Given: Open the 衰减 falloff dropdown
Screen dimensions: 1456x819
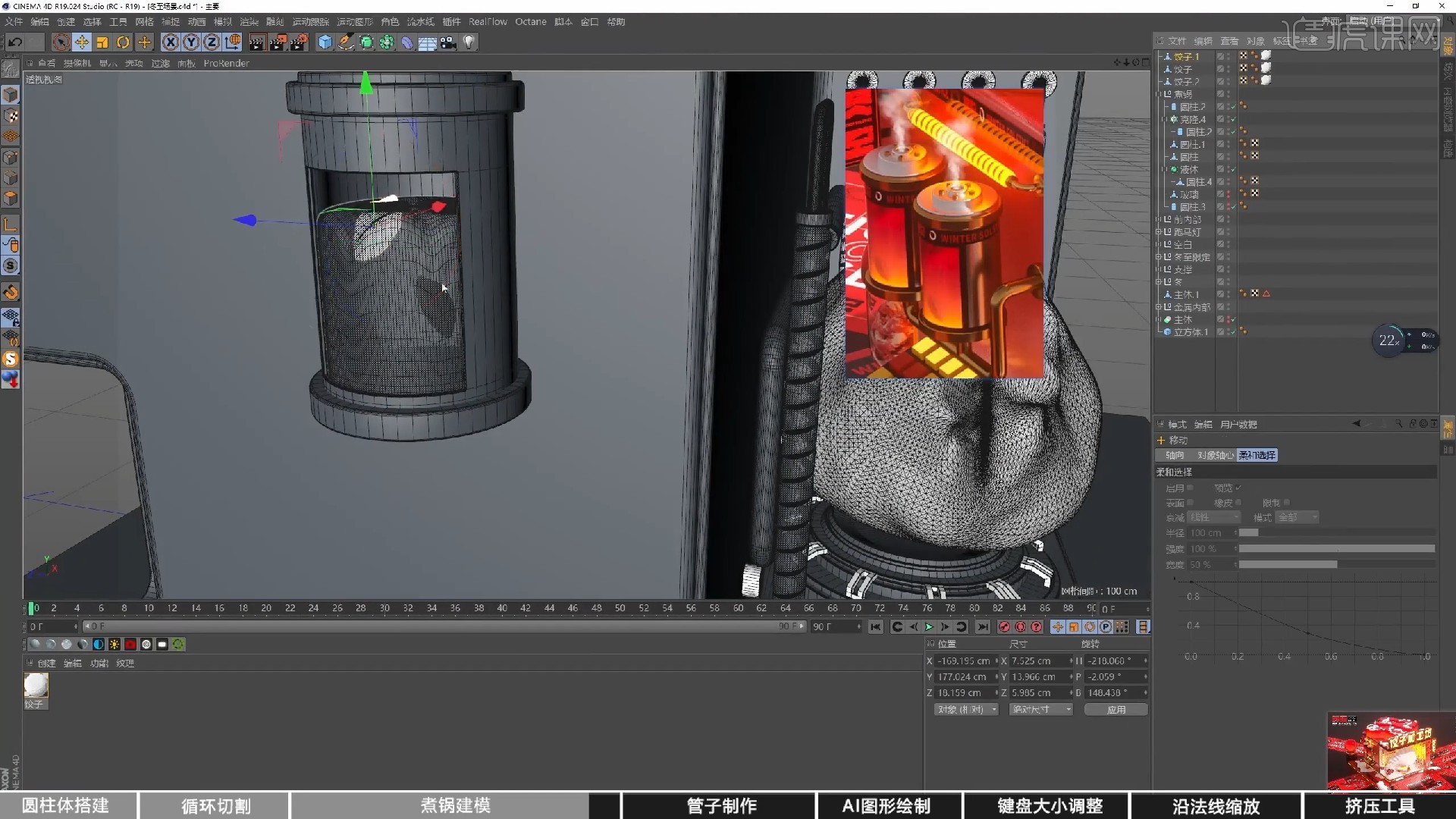Looking at the screenshot, I should [x=1213, y=517].
